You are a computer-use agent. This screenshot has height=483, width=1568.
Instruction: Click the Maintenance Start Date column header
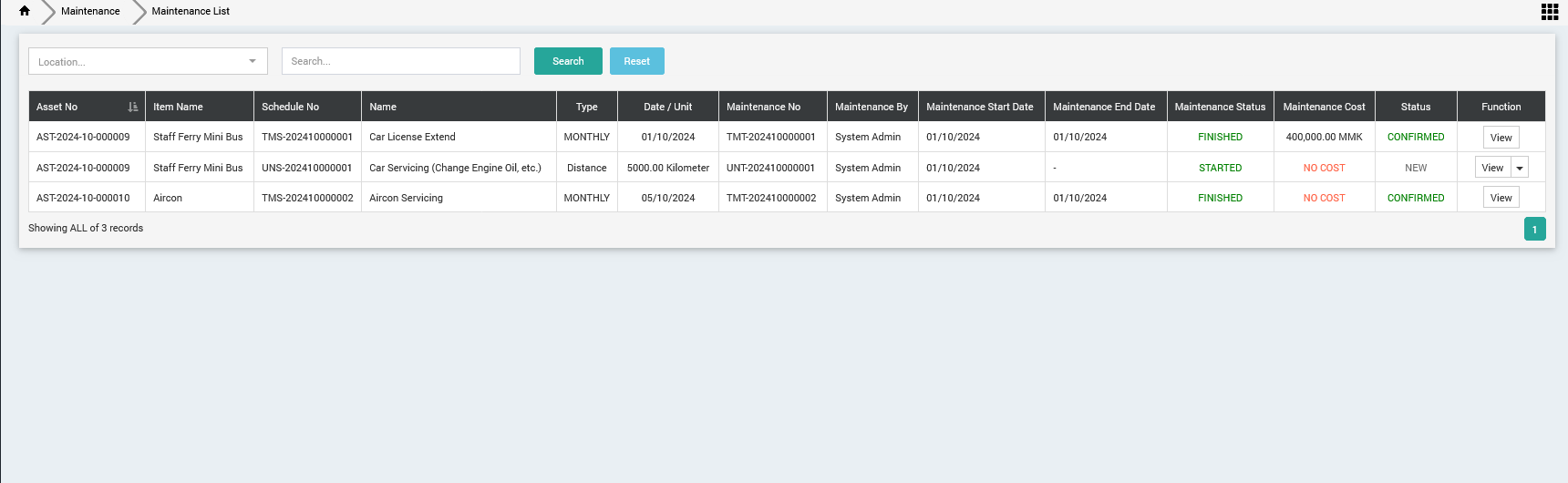pos(980,107)
